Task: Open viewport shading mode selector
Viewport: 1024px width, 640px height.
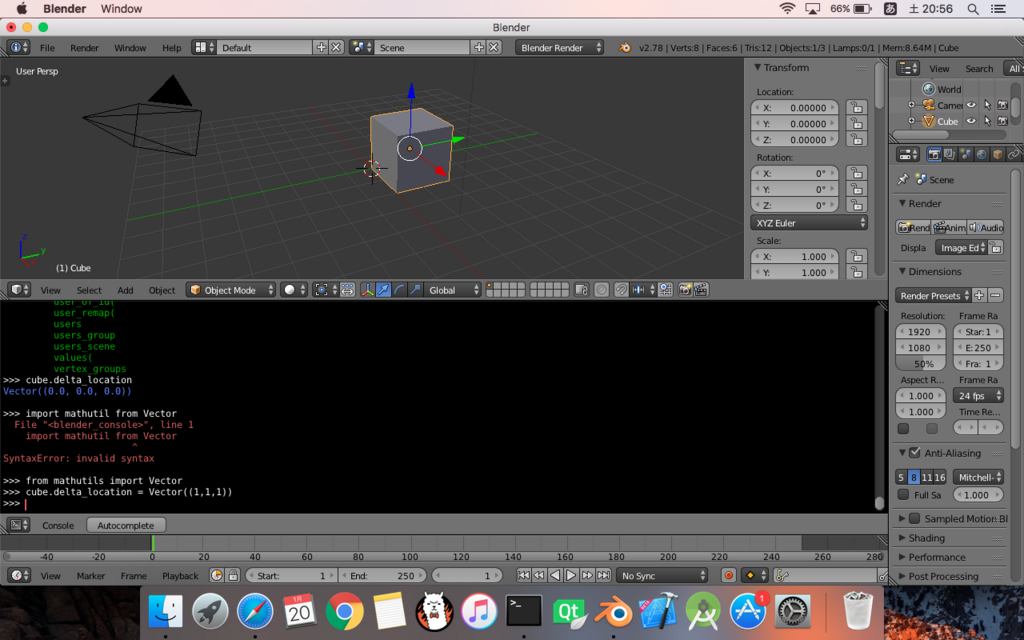Action: pyautogui.click(x=294, y=290)
